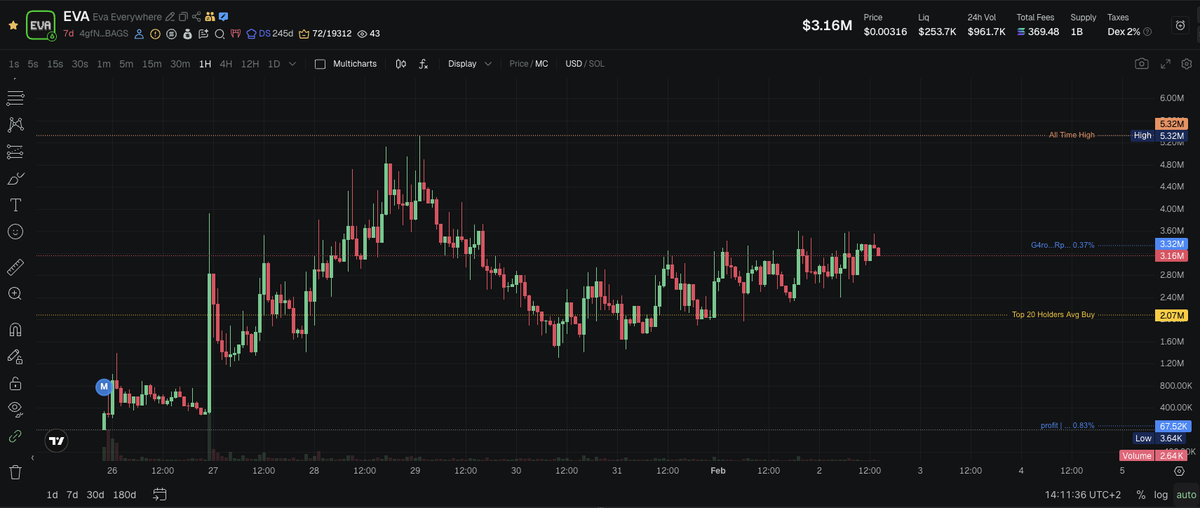
Task: Click the money bag icon
Action: tap(187, 34)
